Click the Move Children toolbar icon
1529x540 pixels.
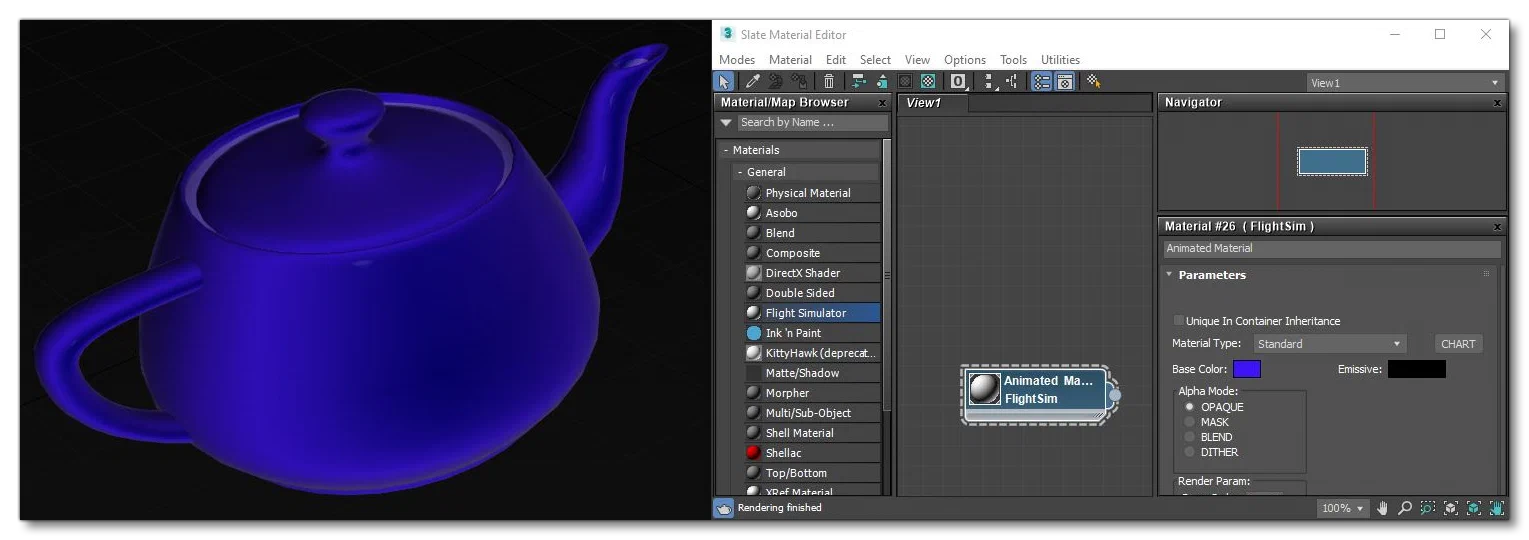click(859, 82)
